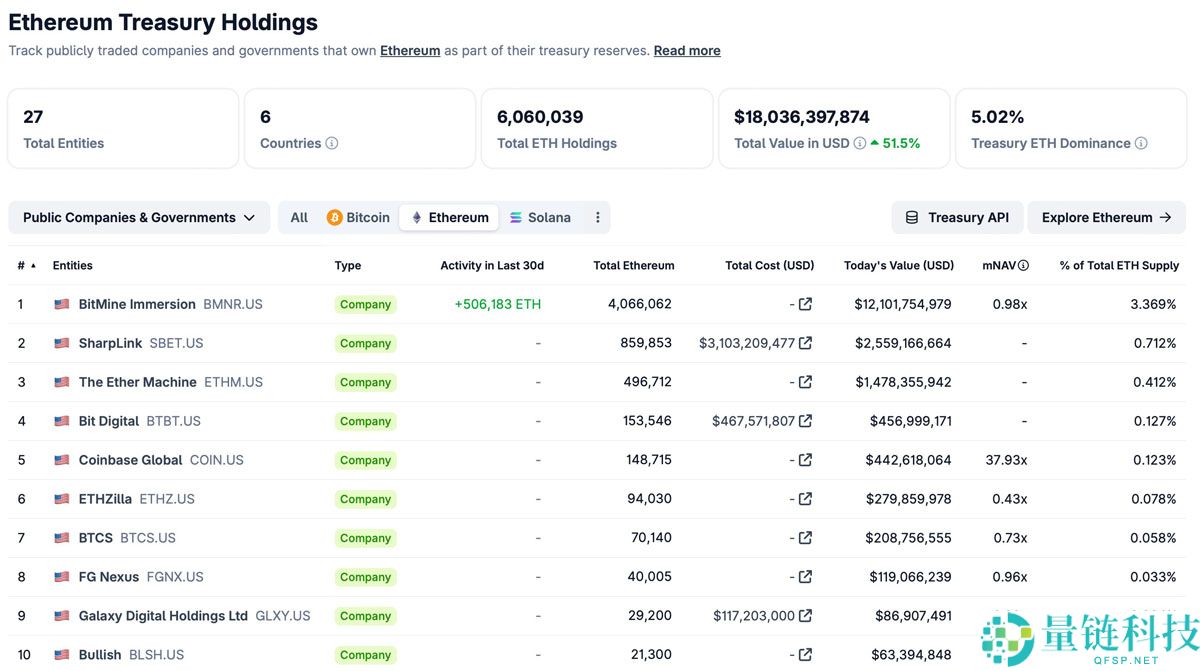Click 0.98x mNAV value for BitMine
This screenshot has height=671, width=1200.
coord(1010,304)
